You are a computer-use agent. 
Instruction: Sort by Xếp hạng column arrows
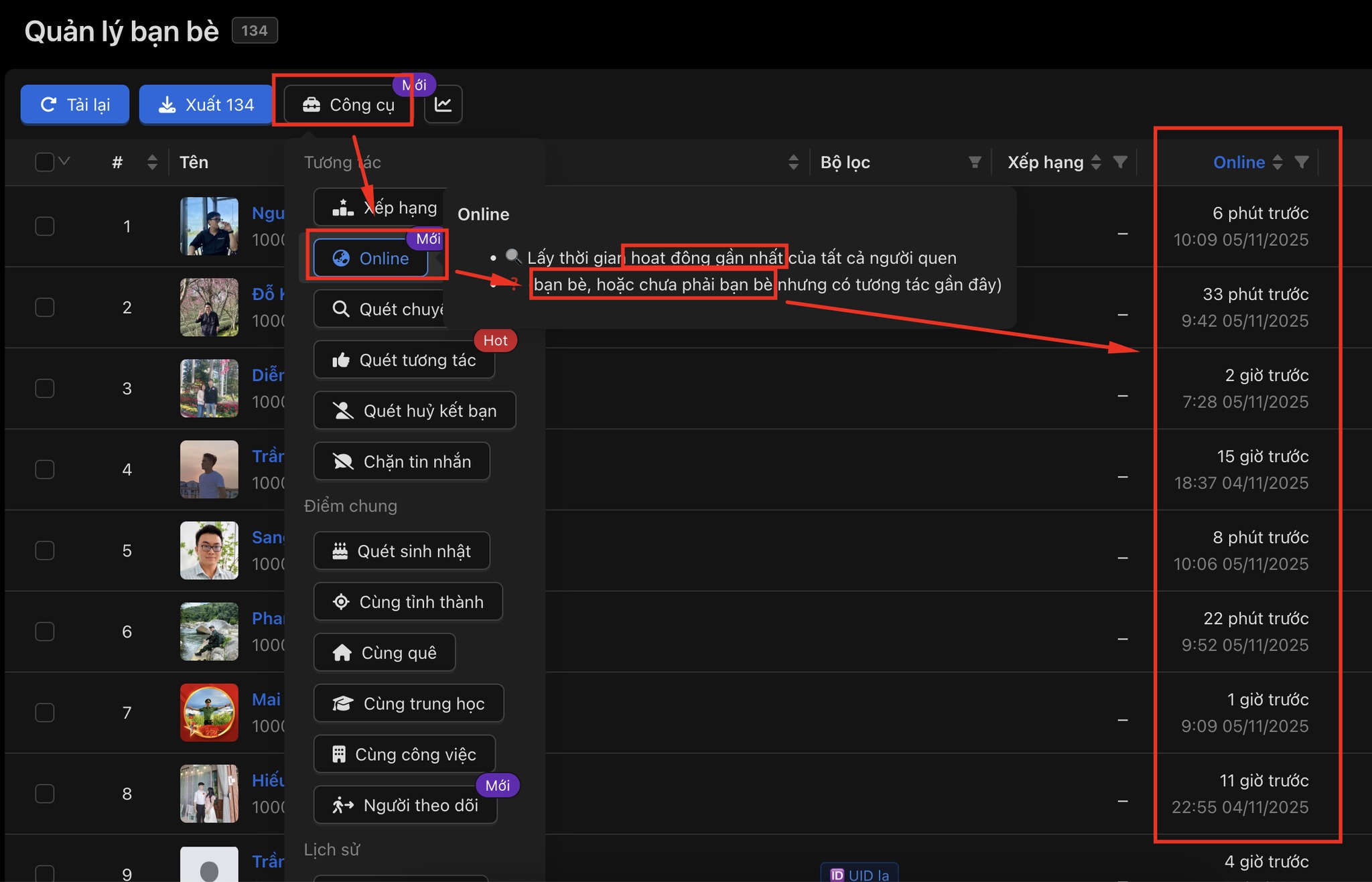point(1096,162)
